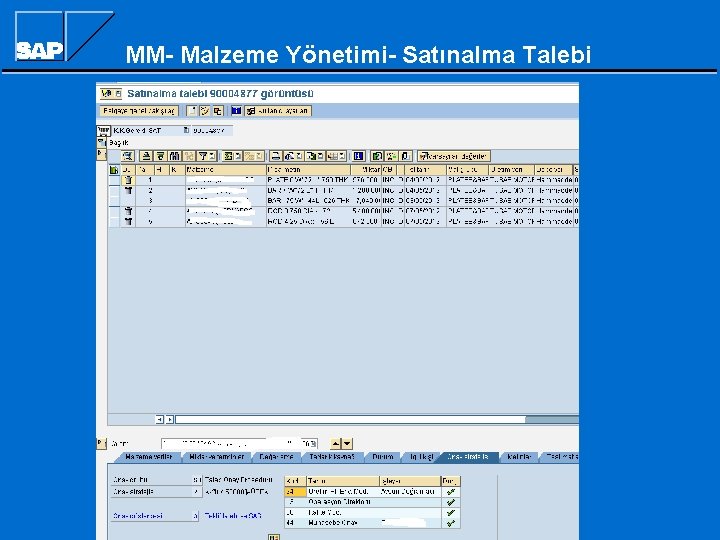This screenshot has width=720, height=540.
Task: Click the horizontal scrollbar right arrow
Action: (170, 419)
